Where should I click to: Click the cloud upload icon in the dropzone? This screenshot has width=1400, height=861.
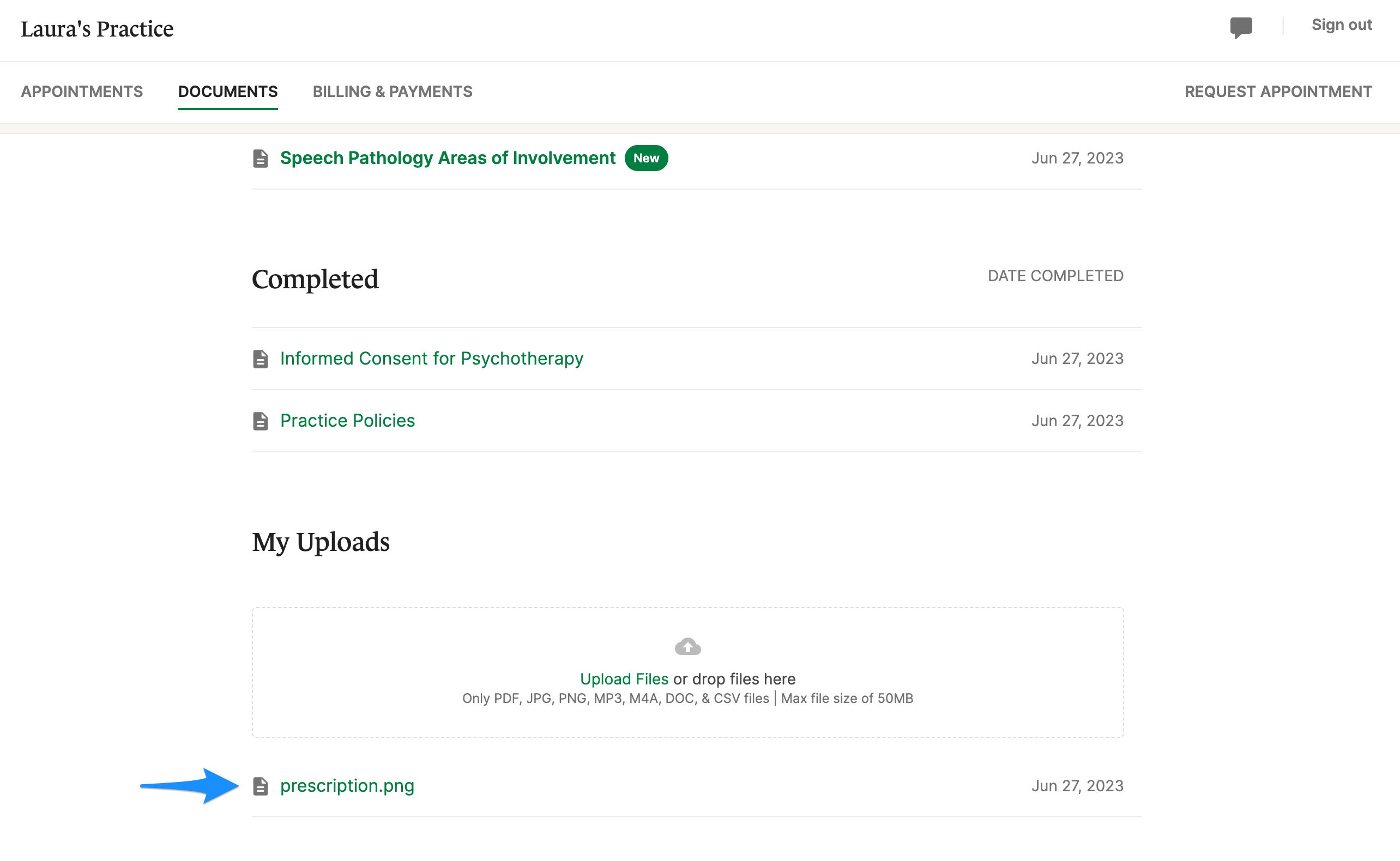pos(687,646)
